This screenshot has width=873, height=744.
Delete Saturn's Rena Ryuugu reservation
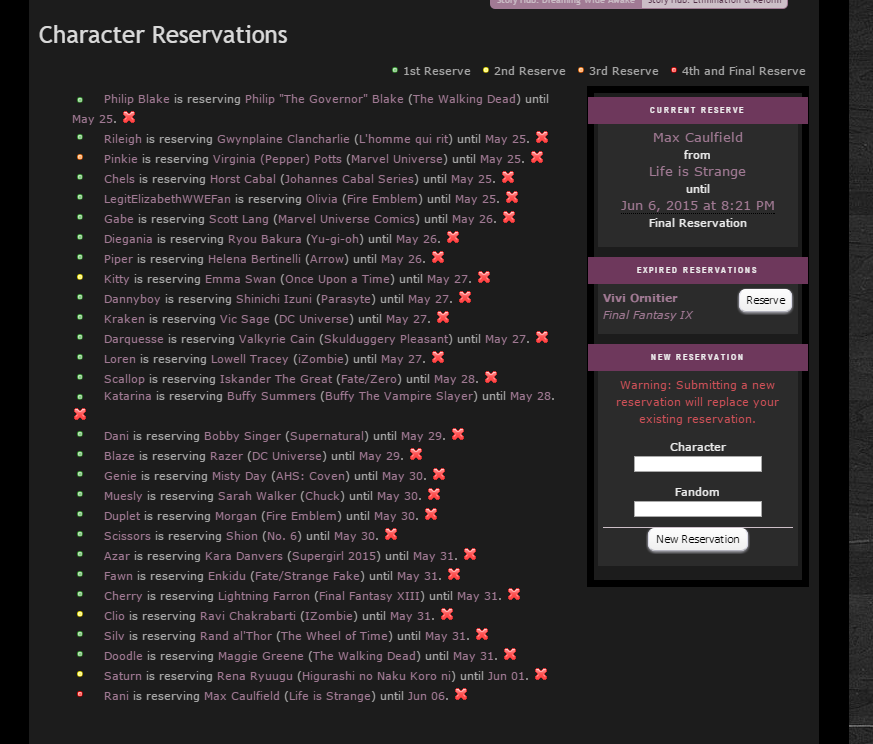coord(541,675)
